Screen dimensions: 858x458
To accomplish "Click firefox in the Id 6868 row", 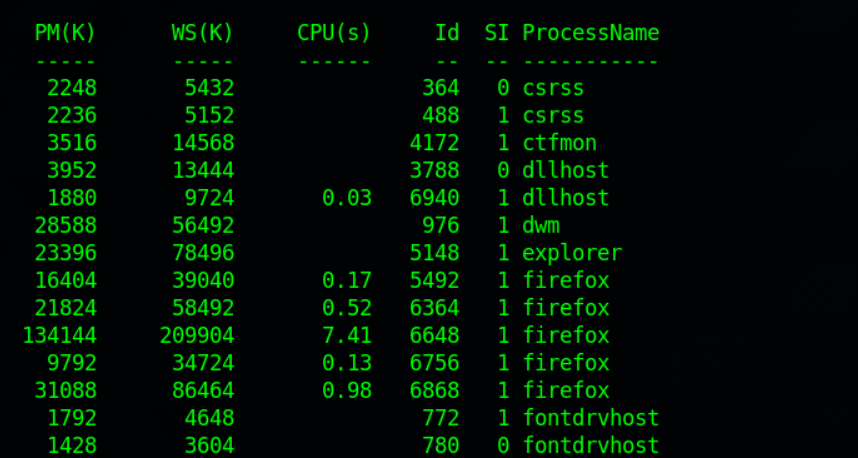I will coord(566,390).
